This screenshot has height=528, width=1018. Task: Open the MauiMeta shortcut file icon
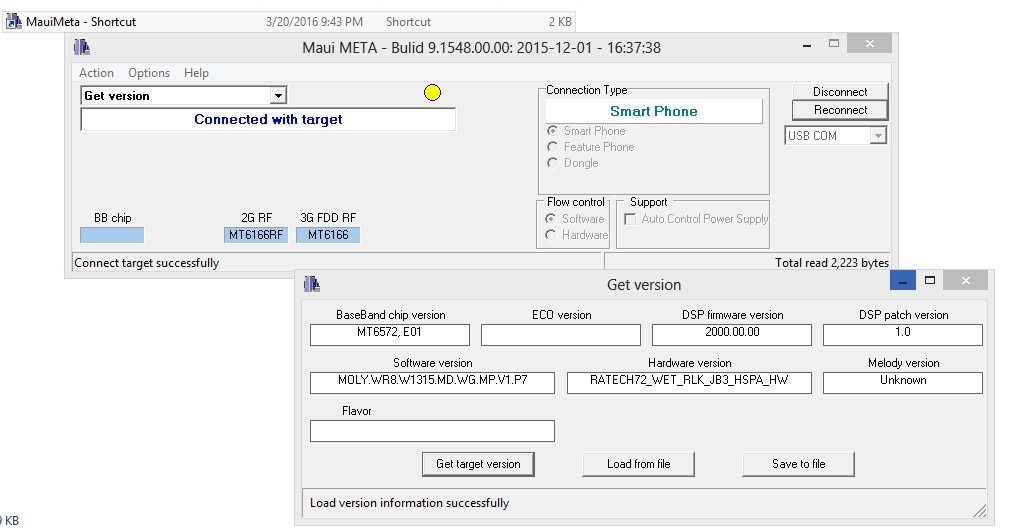pos(13,21)
